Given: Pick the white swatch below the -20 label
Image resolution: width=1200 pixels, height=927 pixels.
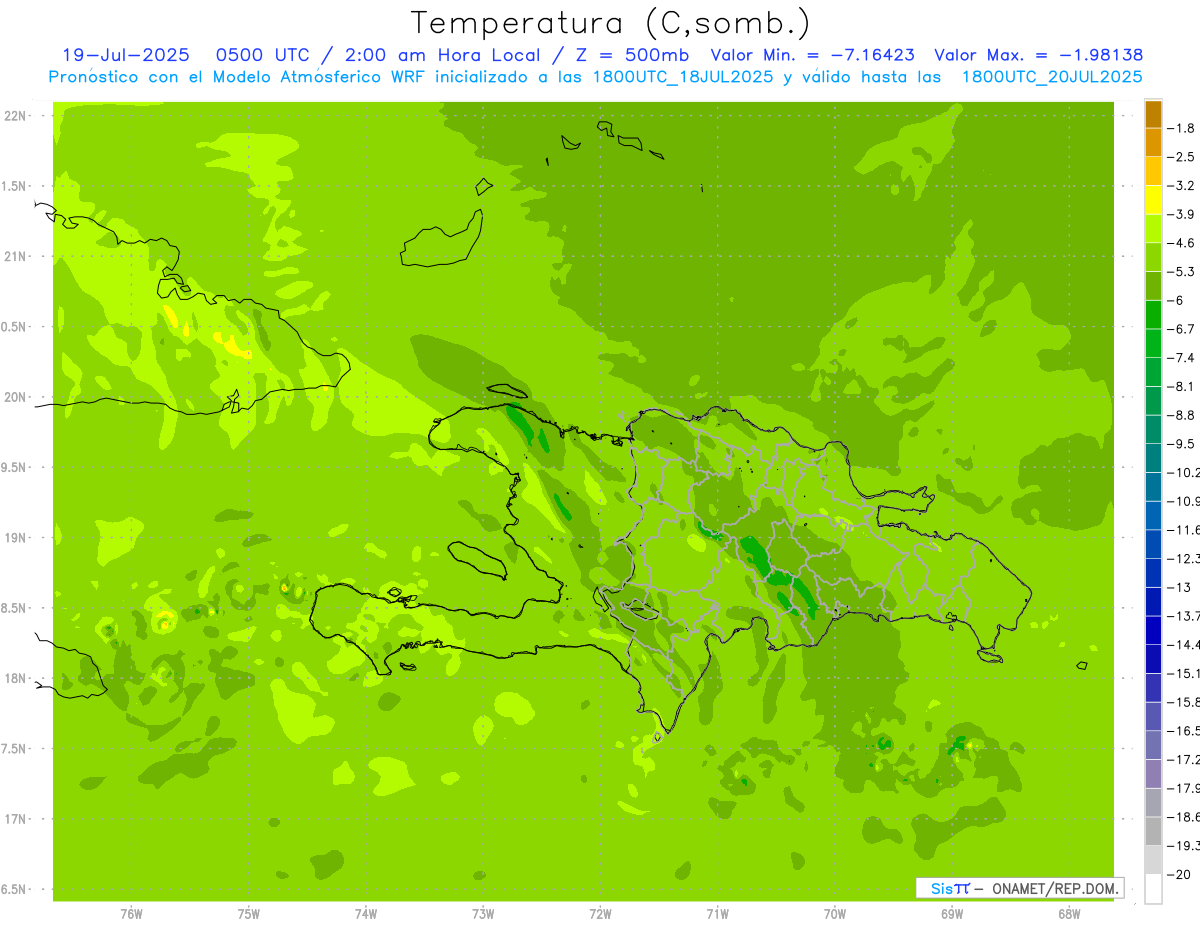Looking at the screenshot, I should (x=1153, y=889).
